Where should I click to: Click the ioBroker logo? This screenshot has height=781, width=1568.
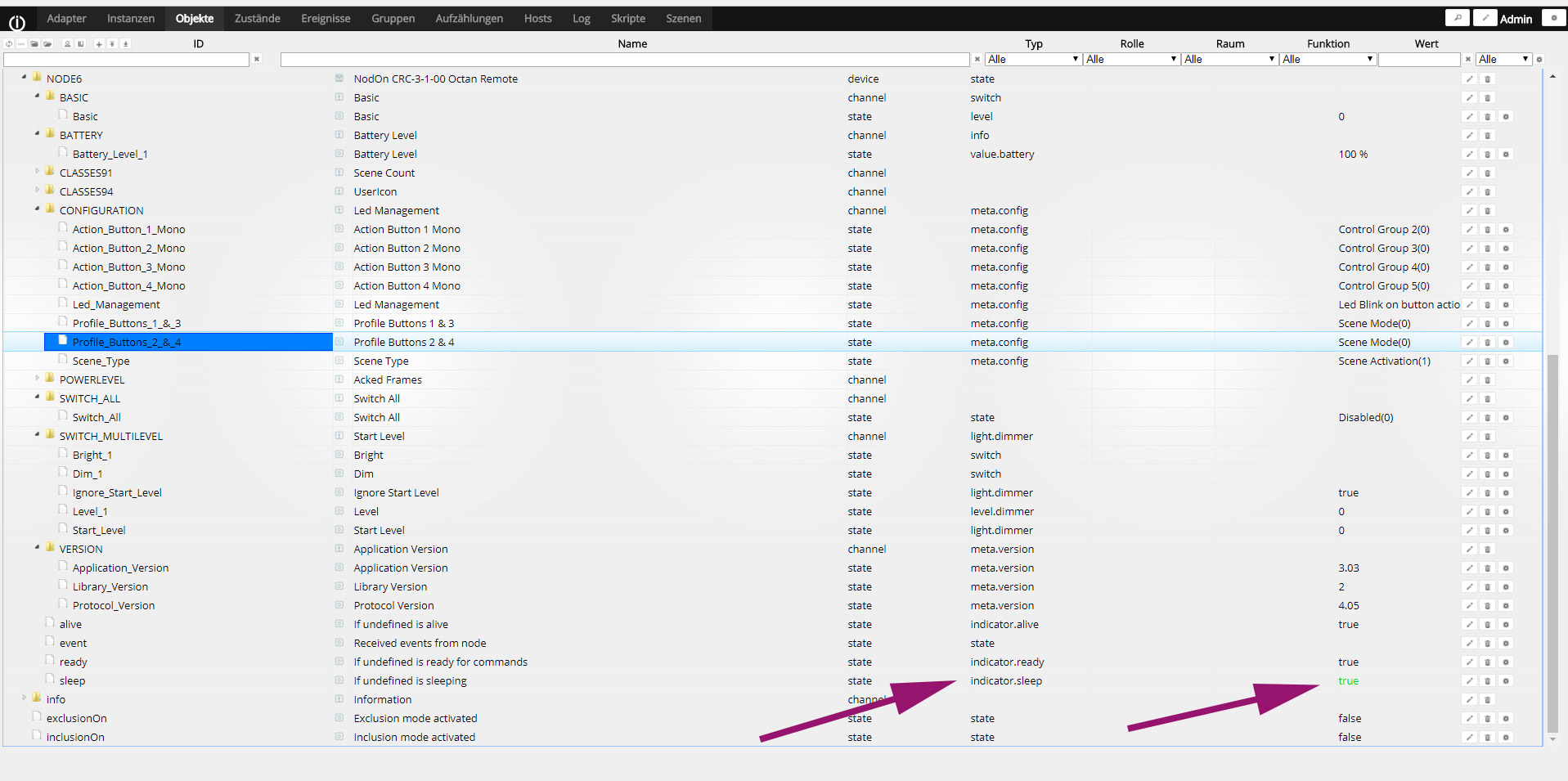click(16, 22)
